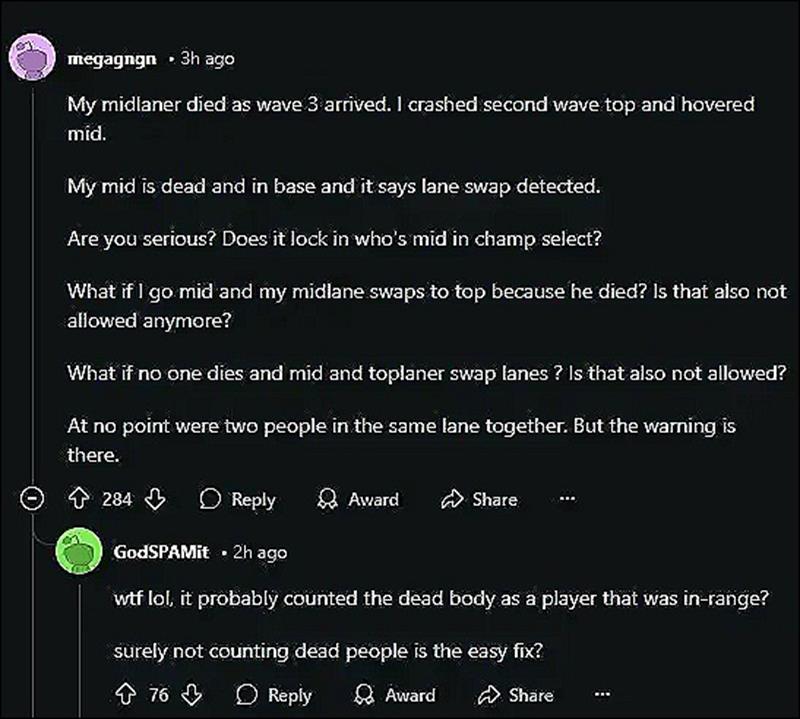Collapse the megagngn comment thread
This screenshot has height=719, width=800.
32,499
